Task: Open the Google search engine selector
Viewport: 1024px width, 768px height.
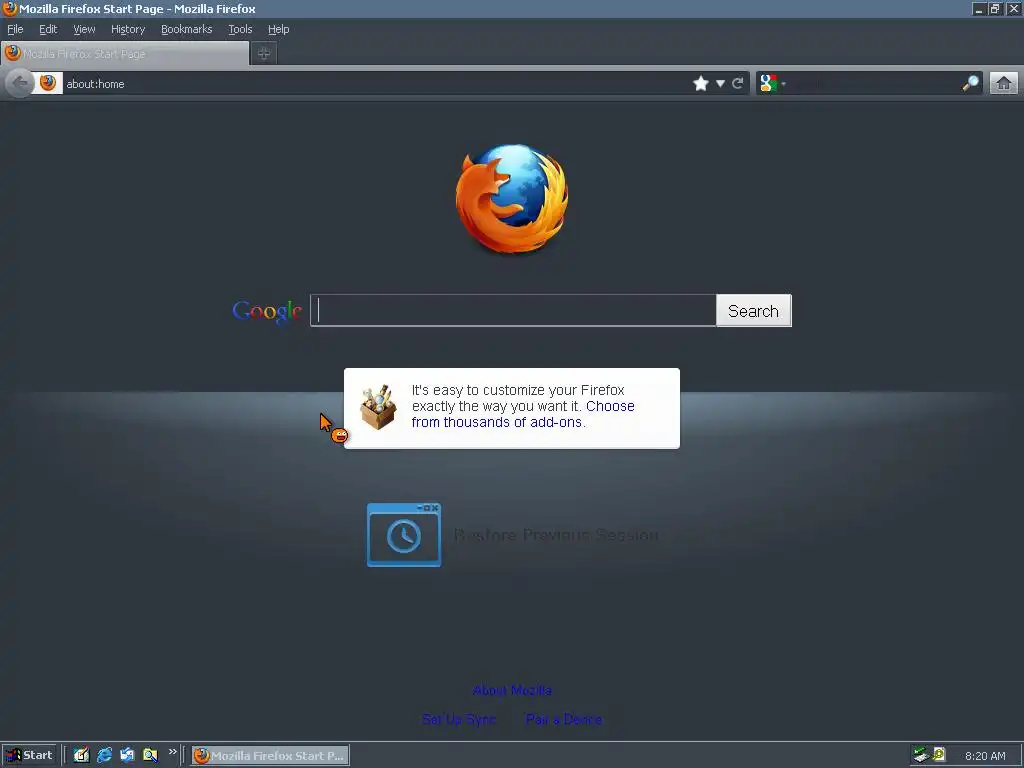Action: [773, 84]
